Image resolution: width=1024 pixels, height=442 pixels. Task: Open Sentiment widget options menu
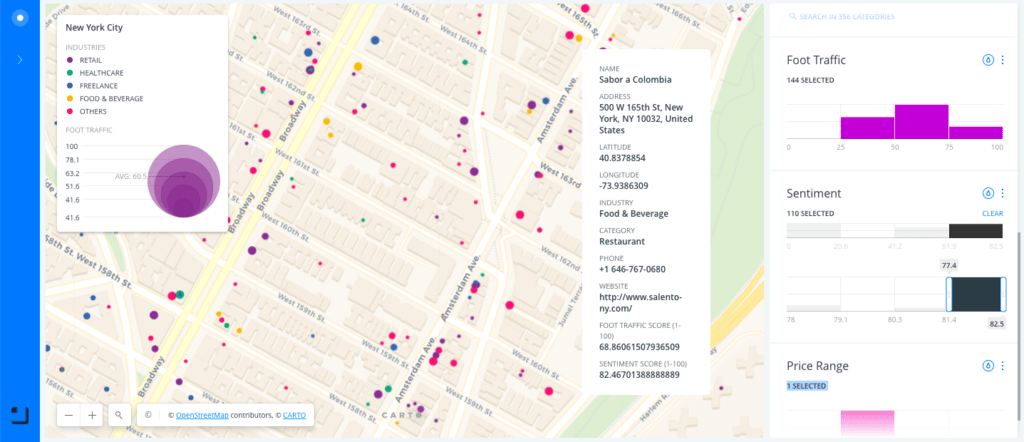point(1002,193)
